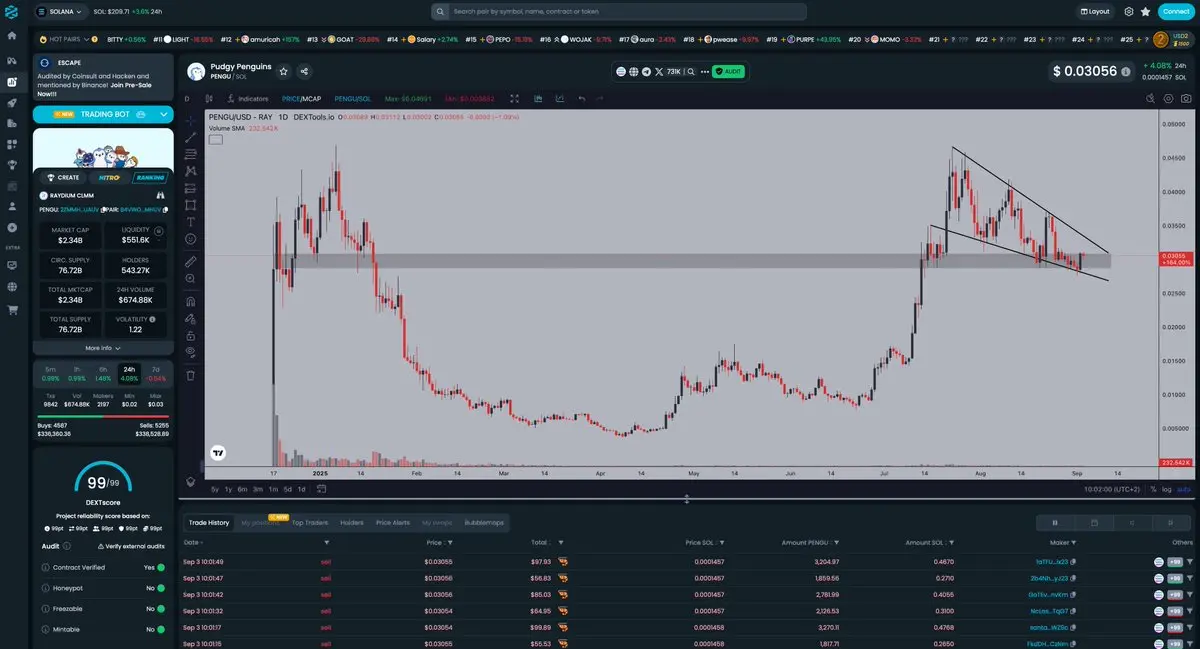Select the 24h stats timeframe
The image size is (1200, 649).
coord(129,374)
